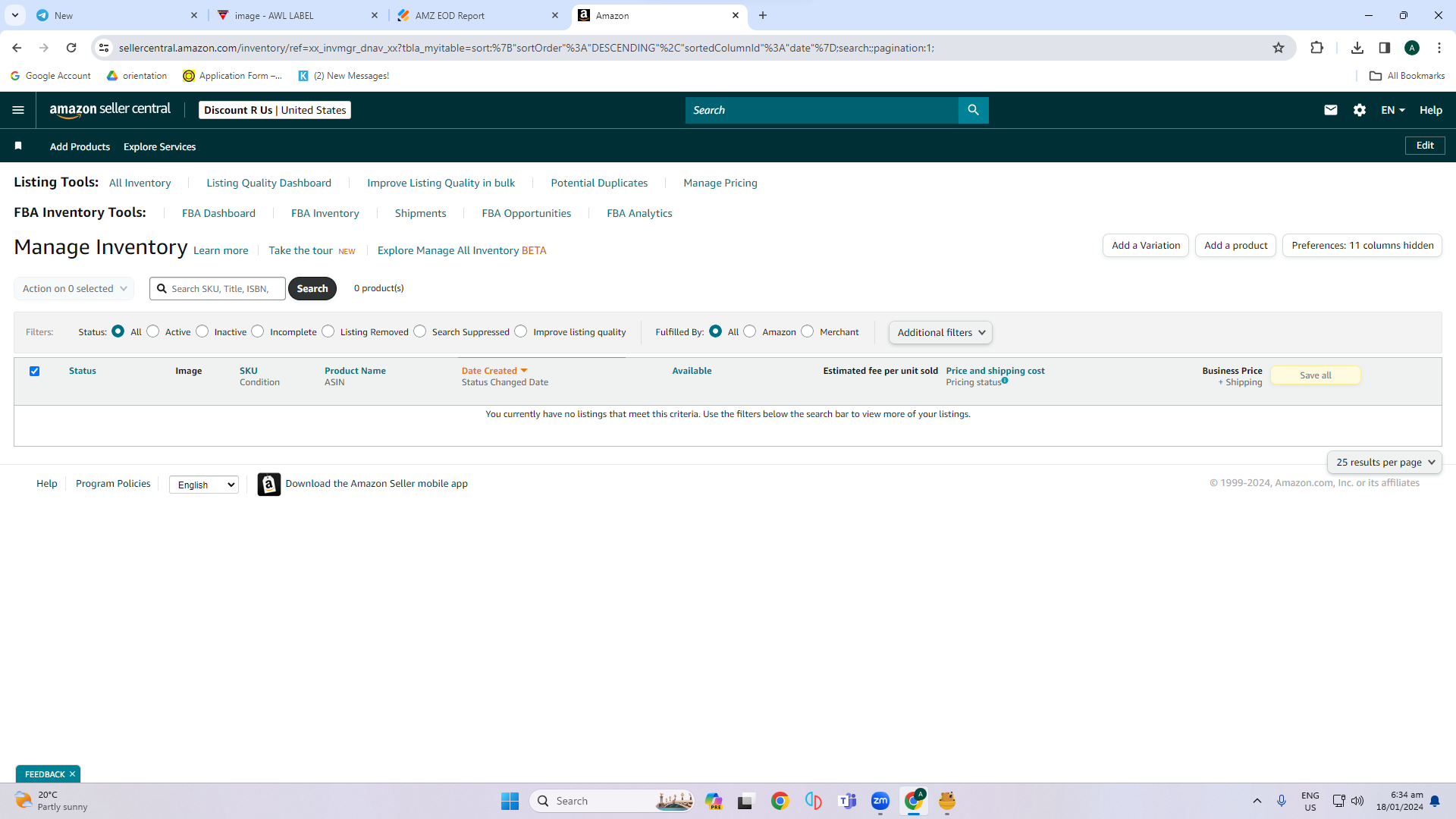This screenshot has width=1456, height=819.
Task: Select the Improve listing quality filter
Action: tap(521, 331)
